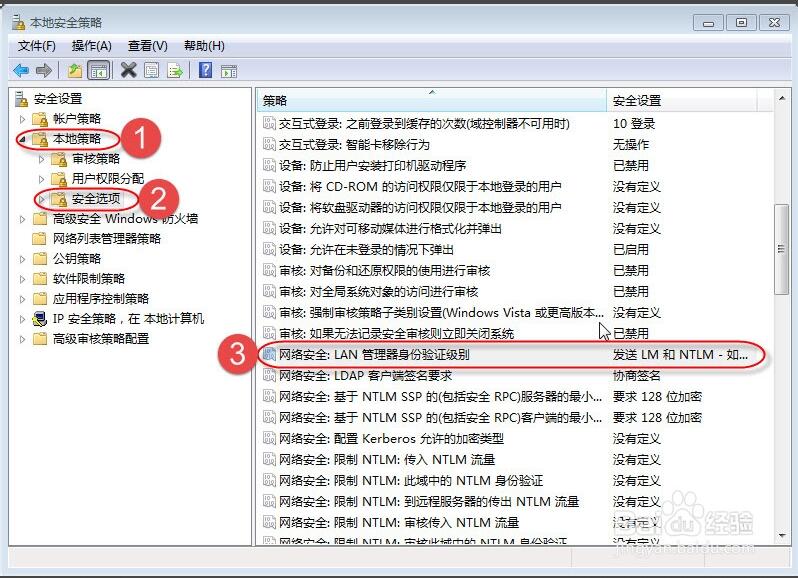The width and height of the screenshot is (798, 578).
Task: Toggle the show/hide console tree icon
Action: click(x=99, y=70)
